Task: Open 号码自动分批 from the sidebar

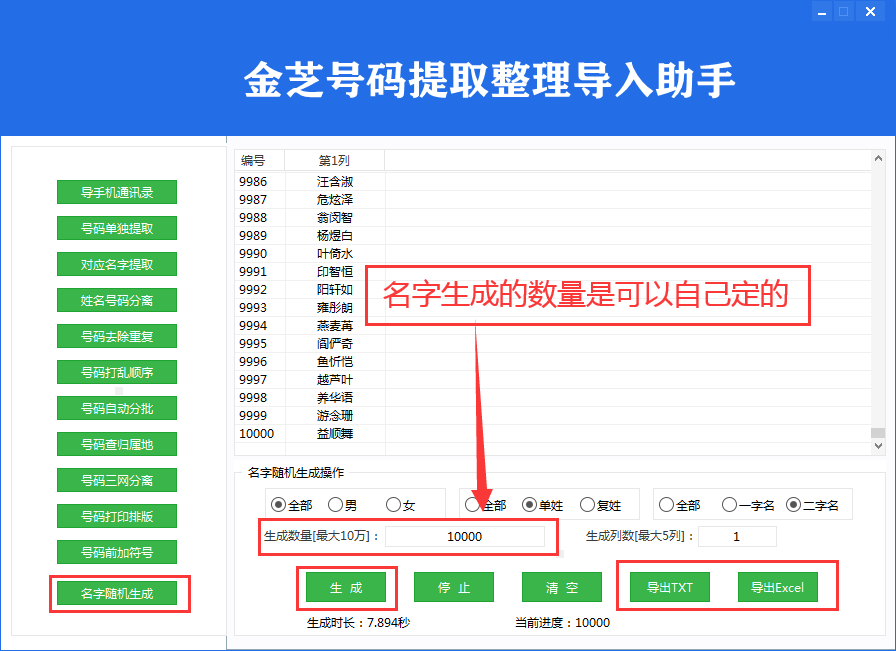Action: pyautogui.click(x=117, y=407)
